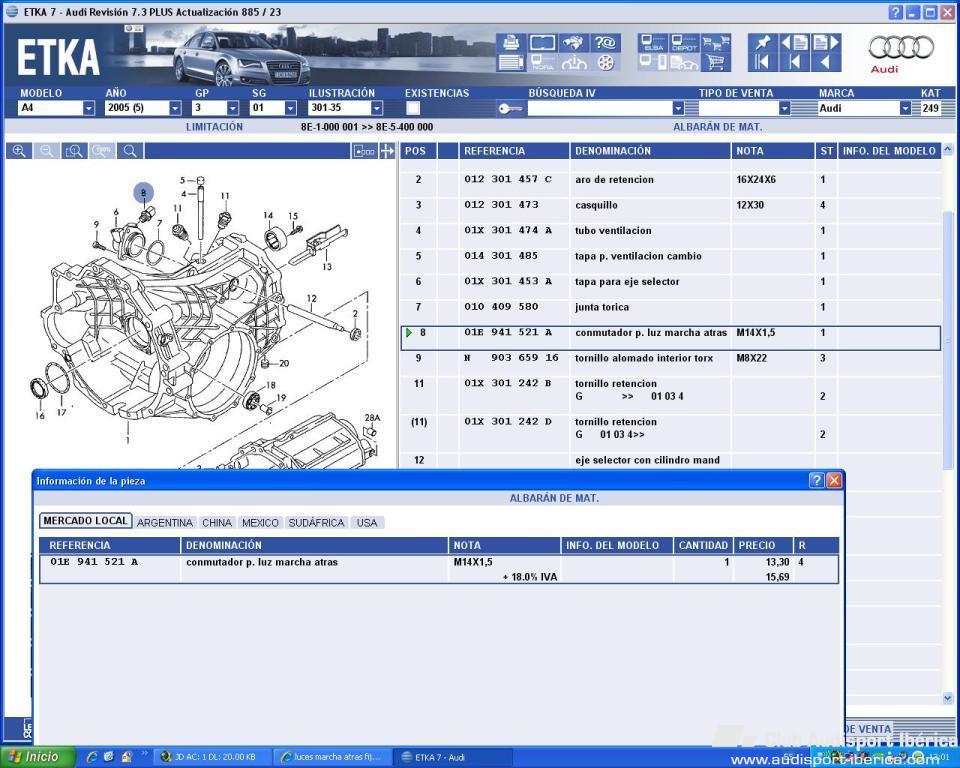The image size is (960, 768).
Task: Open the single shopping cart icon
Action: (716, 62)
